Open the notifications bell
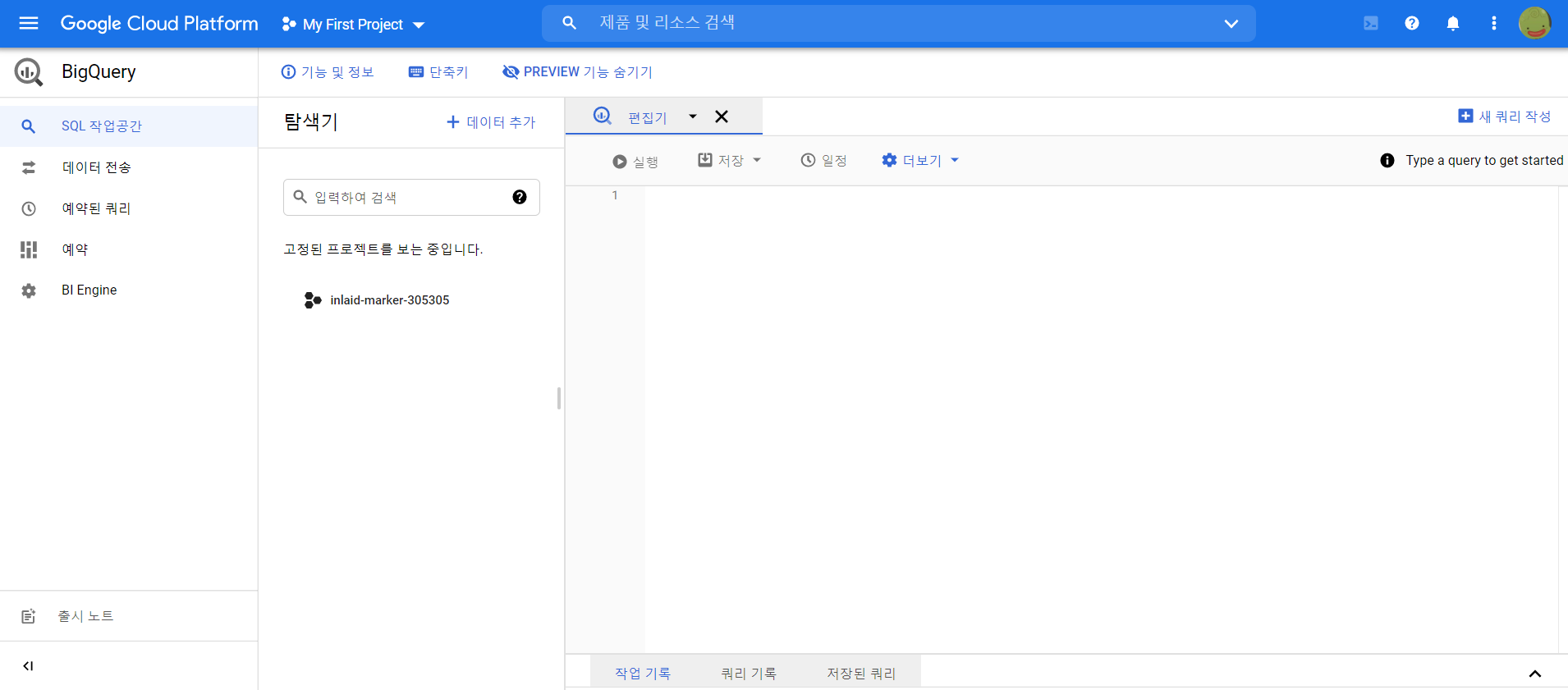 [x=1453, y=23]
